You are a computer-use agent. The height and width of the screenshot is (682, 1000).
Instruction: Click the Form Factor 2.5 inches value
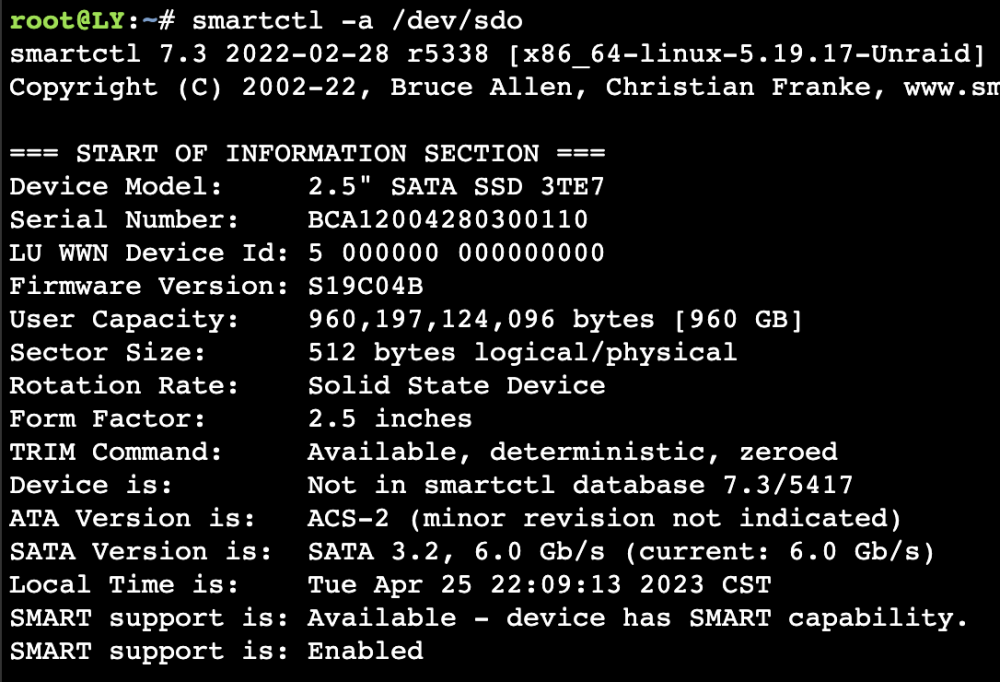pos(390,419)
